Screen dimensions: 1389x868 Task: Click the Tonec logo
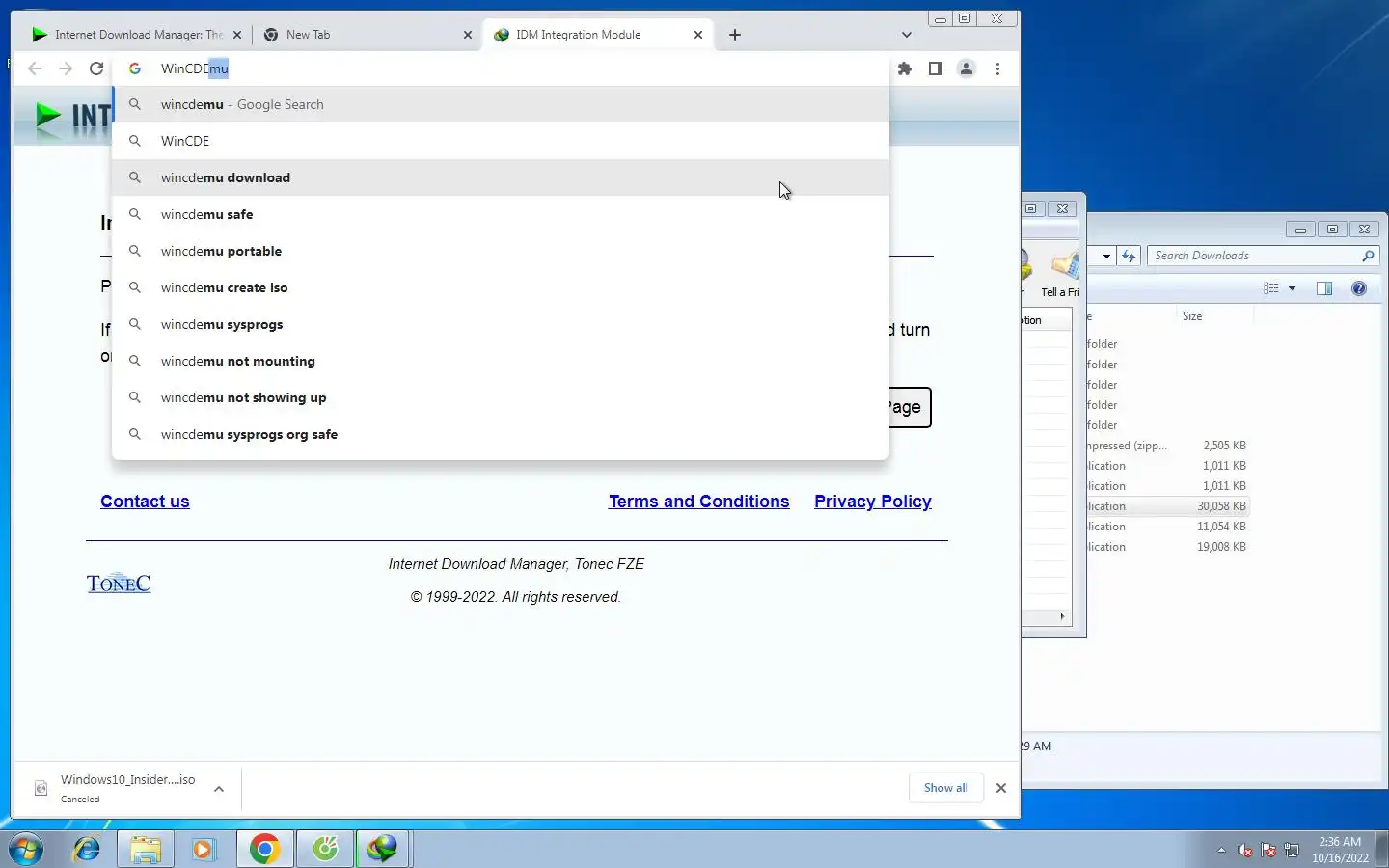tap(119, 583)
